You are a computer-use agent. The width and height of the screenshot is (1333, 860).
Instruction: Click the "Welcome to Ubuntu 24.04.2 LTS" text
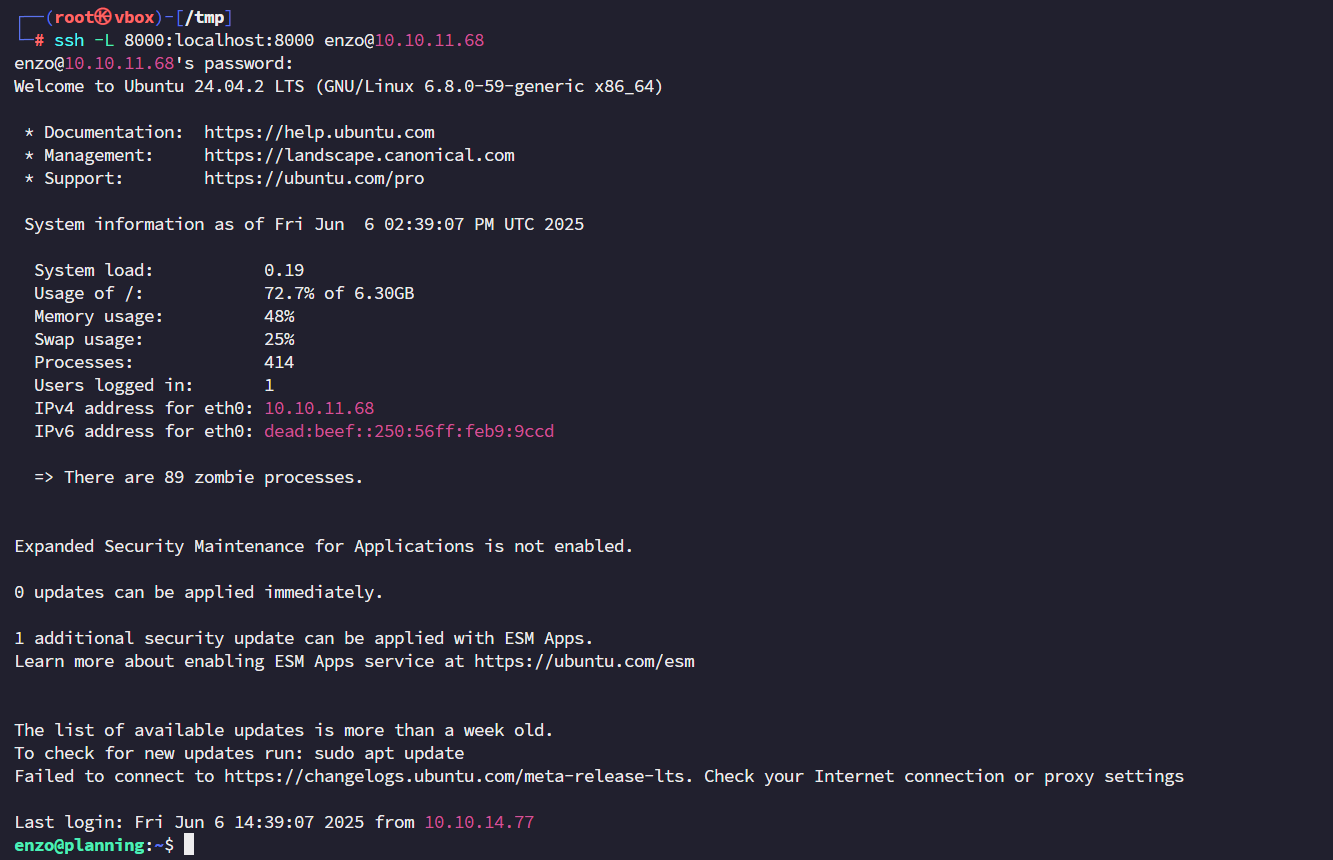tap(159, 86)
